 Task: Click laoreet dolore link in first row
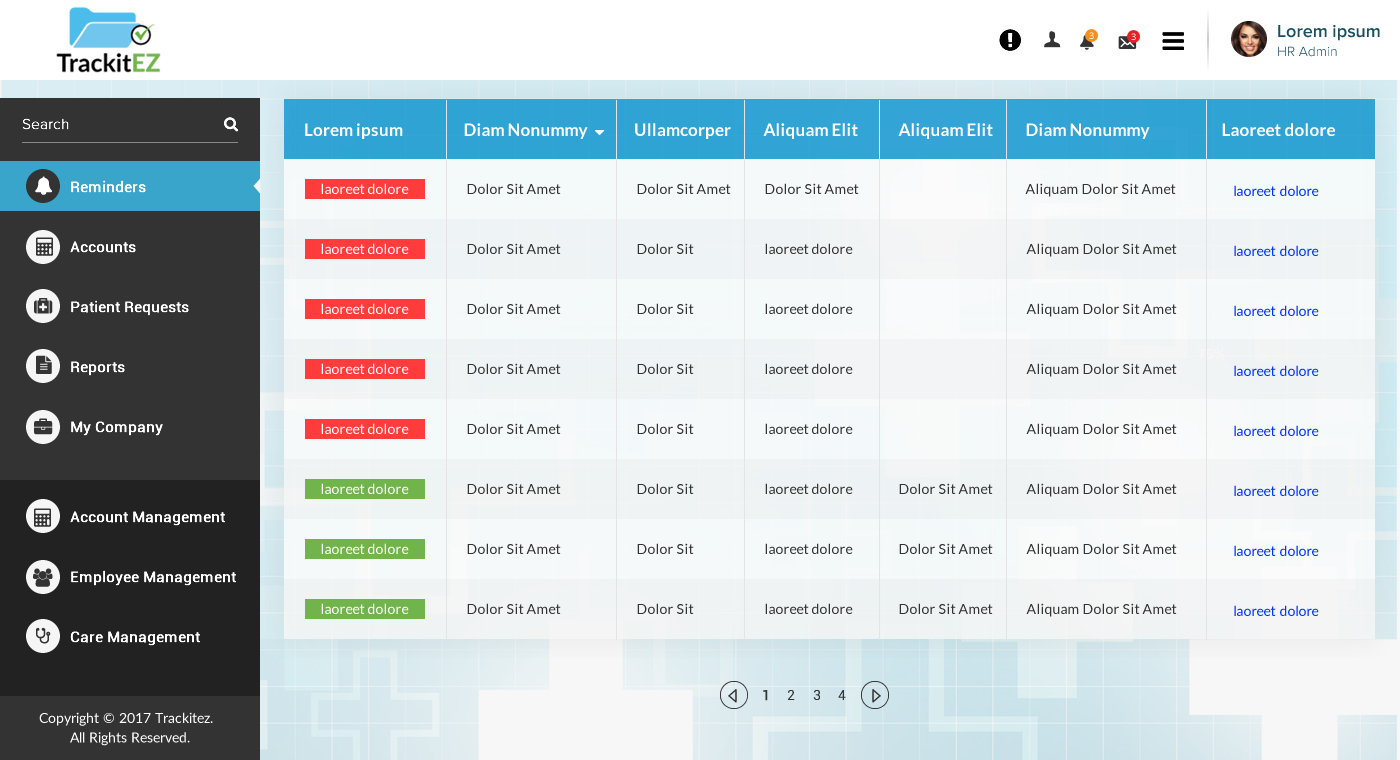click(1275, 191)
